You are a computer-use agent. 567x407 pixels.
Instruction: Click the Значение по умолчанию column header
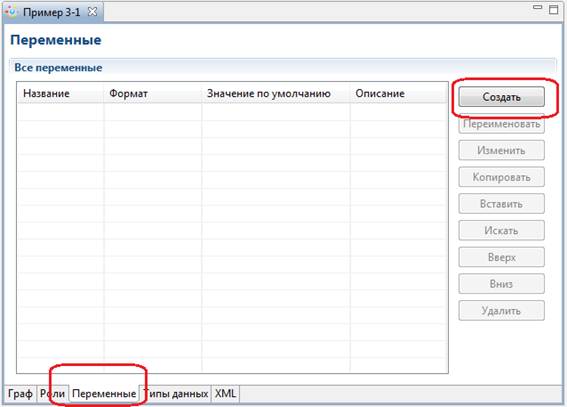[276, 94]
